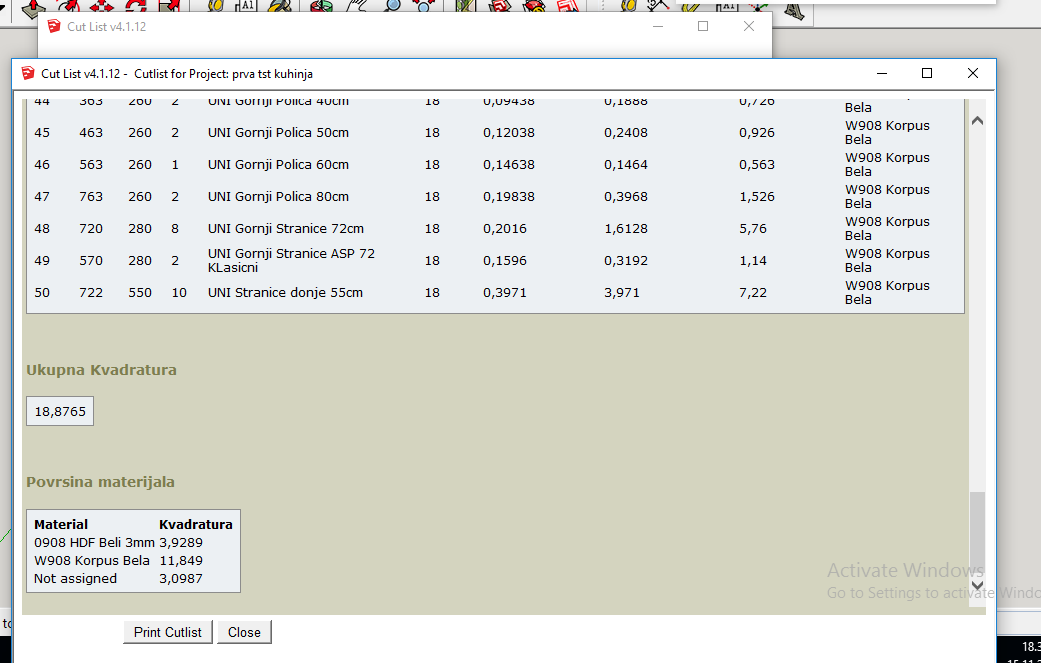Select the Move tool in SketchUp toolbar
Image resolution: width=1041 pixels, height=663 pixels.
coord(102,7)
